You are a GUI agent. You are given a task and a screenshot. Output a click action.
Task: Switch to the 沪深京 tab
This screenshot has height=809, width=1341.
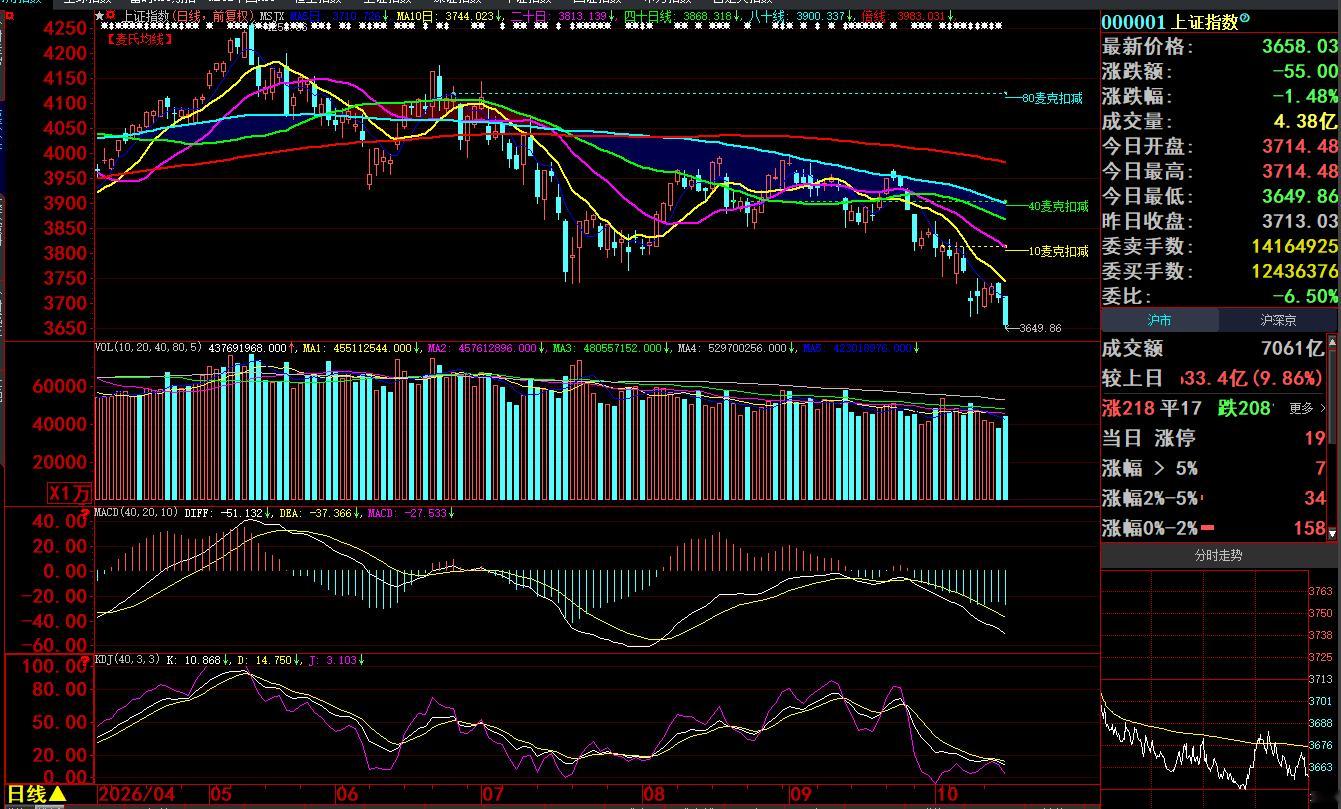tap(1278, 320)
